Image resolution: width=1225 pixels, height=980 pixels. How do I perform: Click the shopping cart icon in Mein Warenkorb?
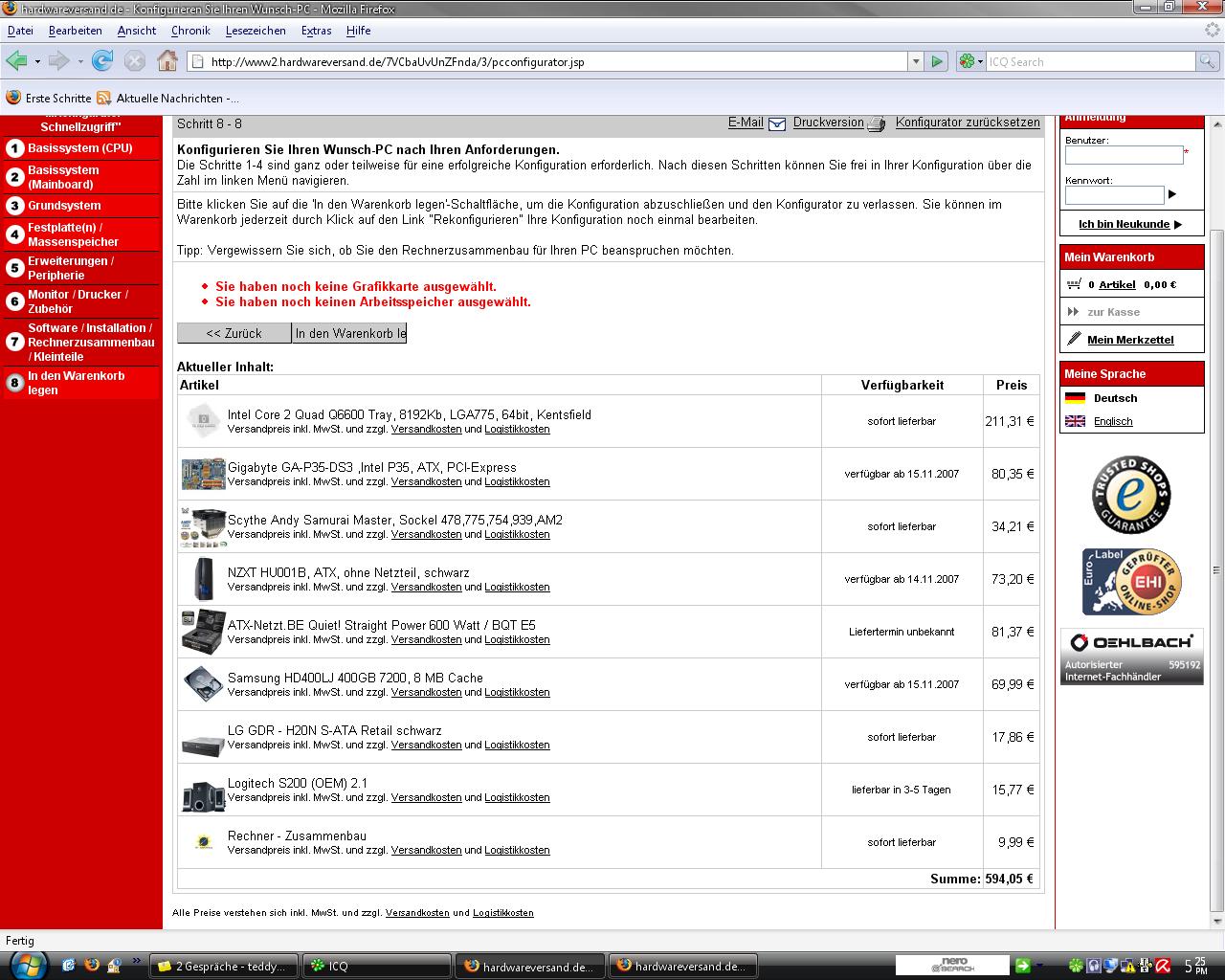point(1074,284)
